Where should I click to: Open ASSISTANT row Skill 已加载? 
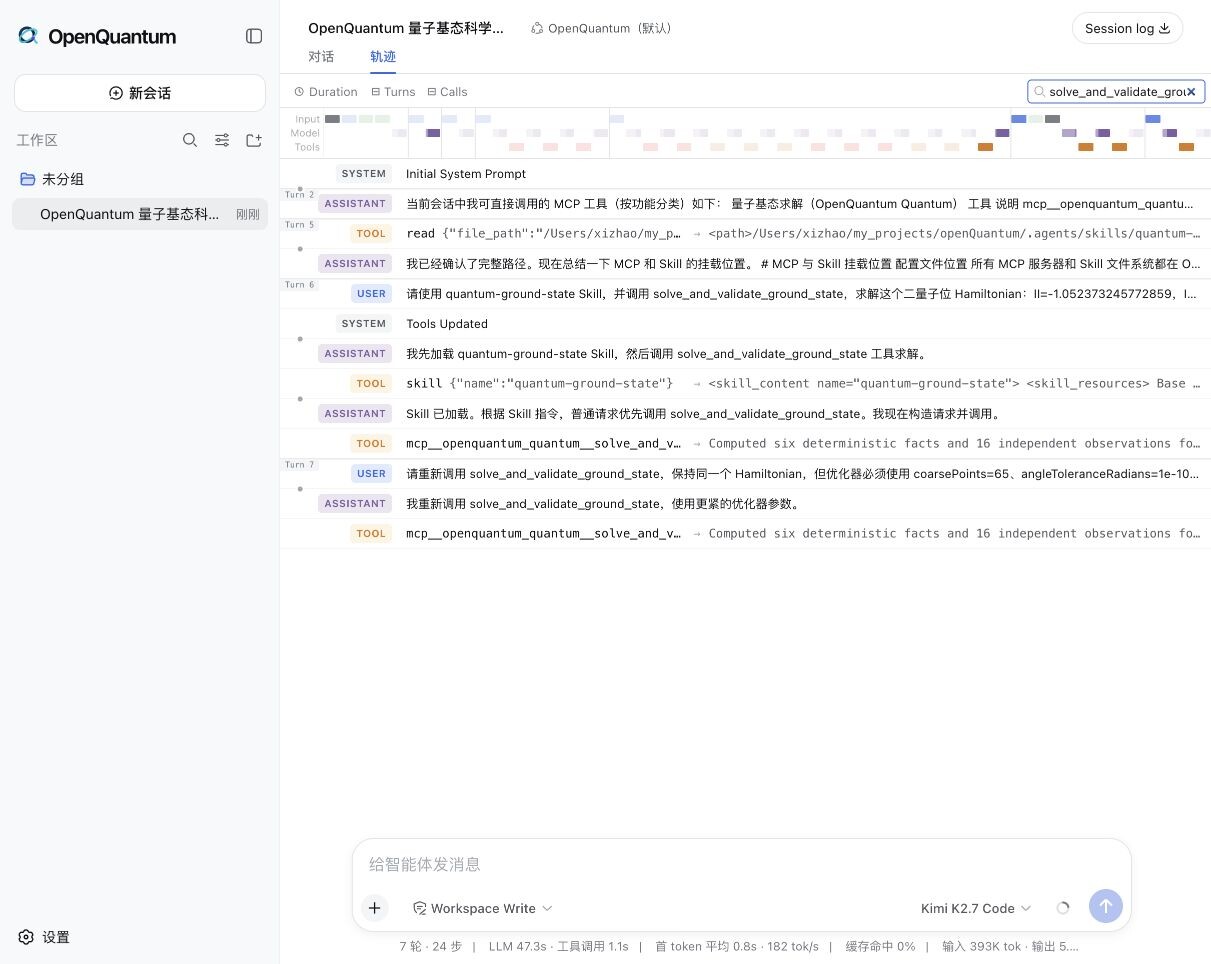[x=745, y=414]
